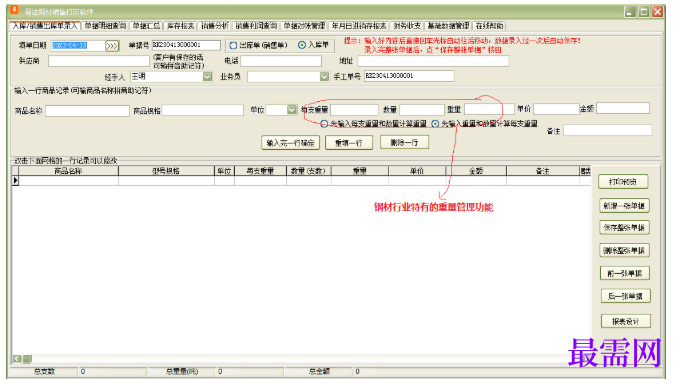Viewport: 680px width, 384px height.
Task: Focus the 商品名称 input field
Action: (87, 111)
